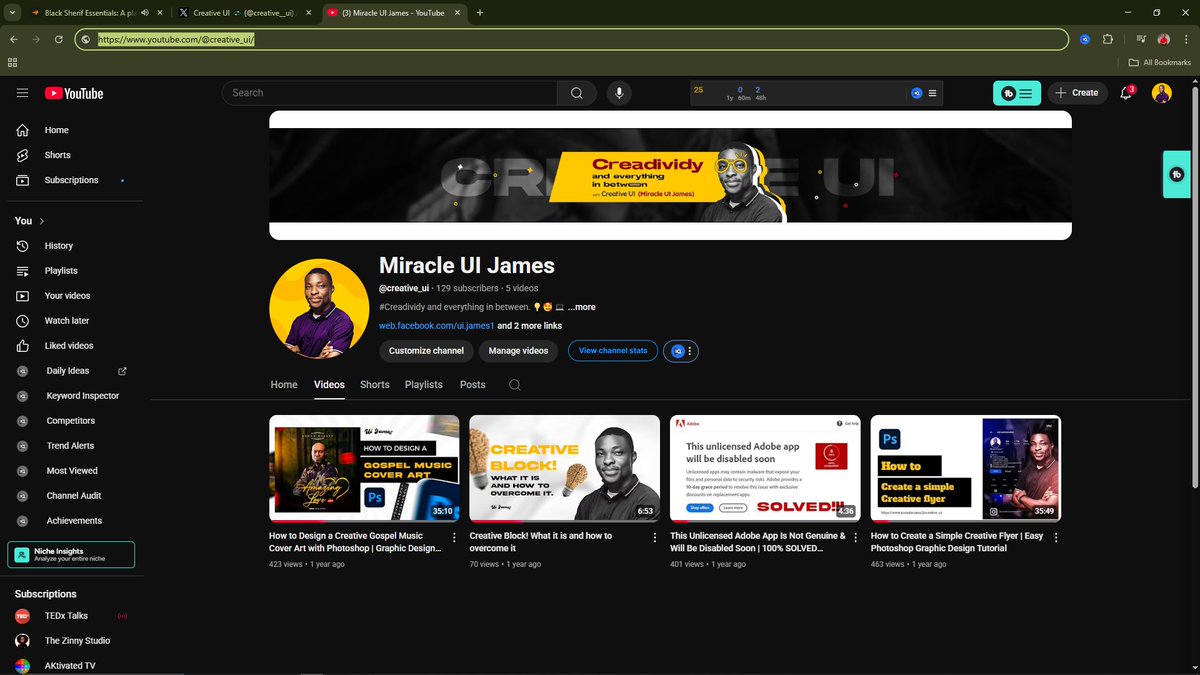Switch to the Shorts tab
Viewport: 1200px width, 675px height.
[x=374, y=384]
